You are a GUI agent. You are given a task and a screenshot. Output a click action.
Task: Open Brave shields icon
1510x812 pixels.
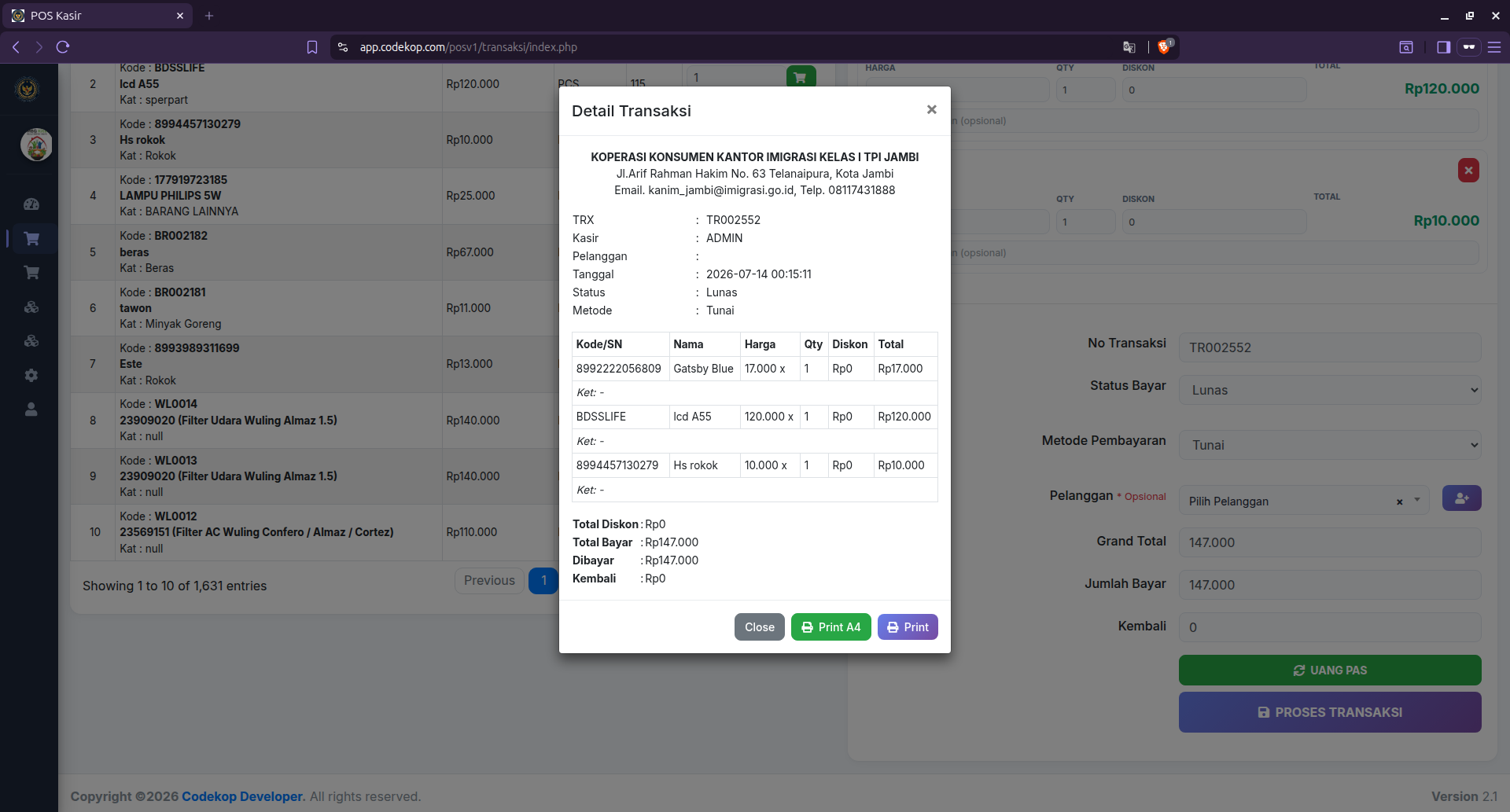point(1165,46)
